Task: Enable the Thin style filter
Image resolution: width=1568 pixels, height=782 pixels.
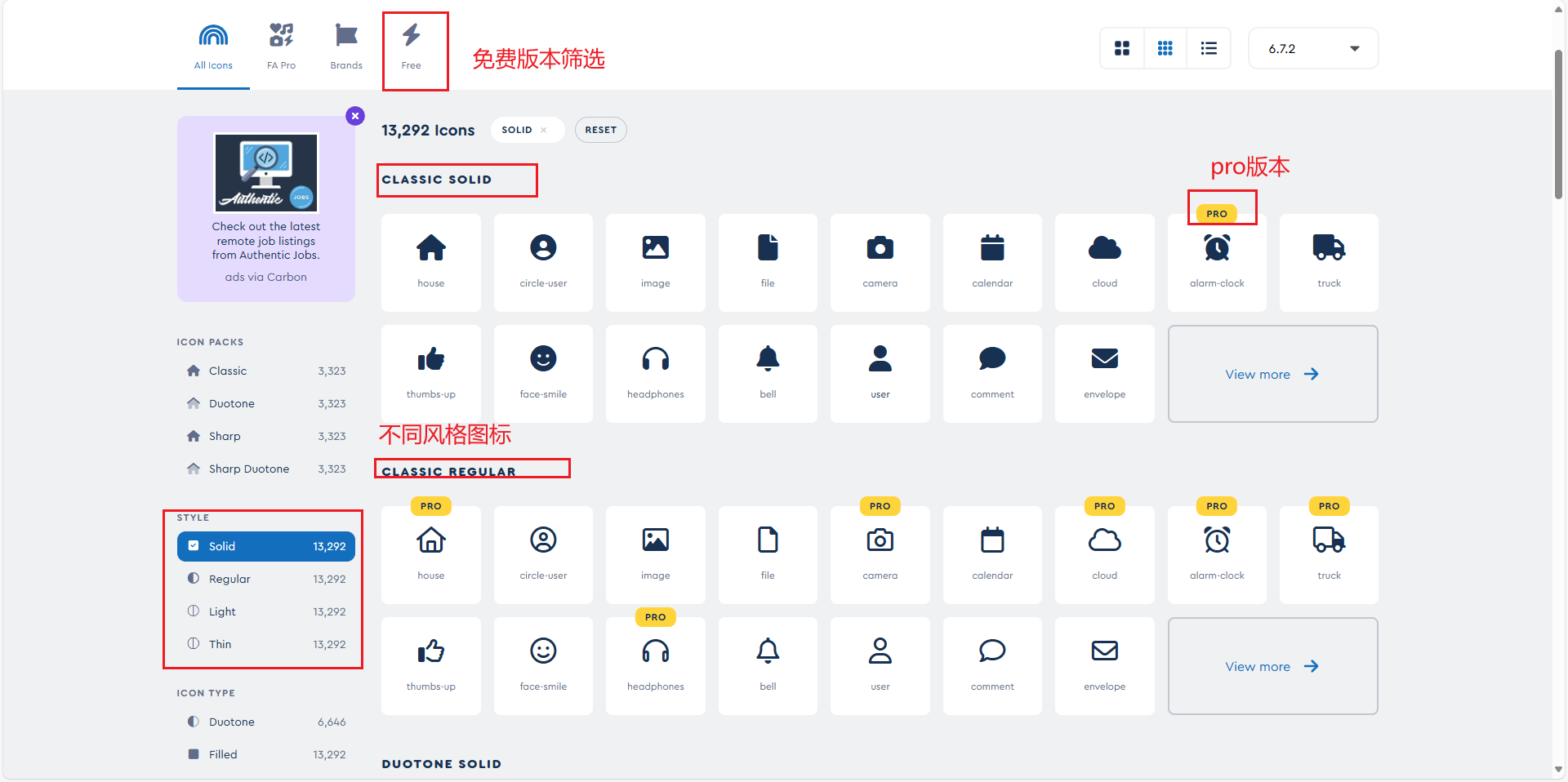Action: point(265,644)
